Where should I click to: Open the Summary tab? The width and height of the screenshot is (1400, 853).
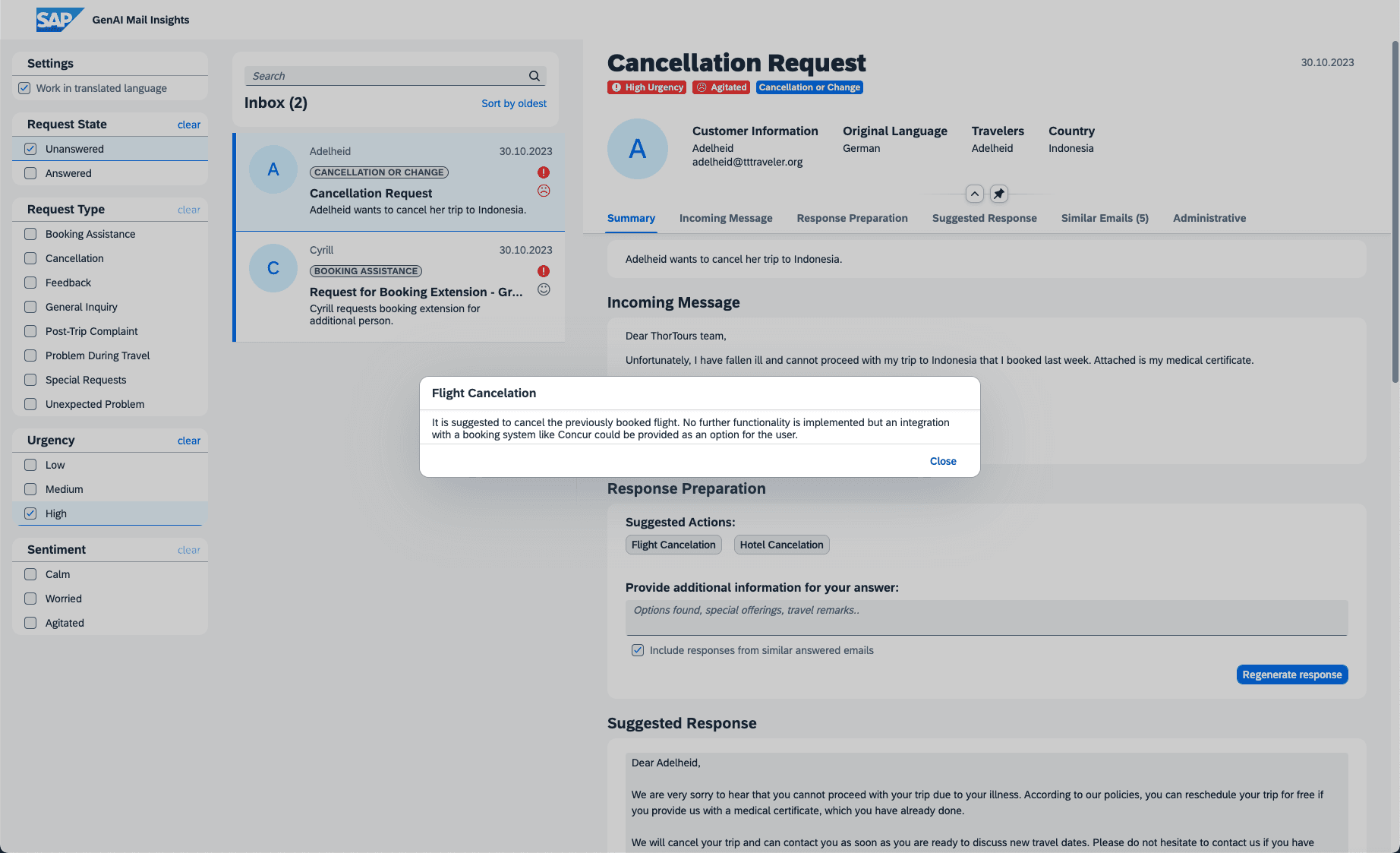(x=631, y=218)
